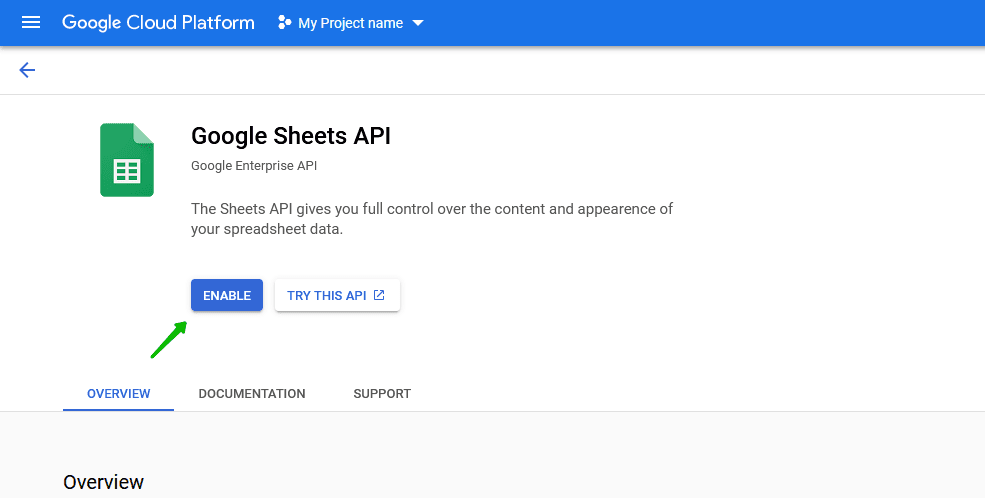
Task: Click the Sheets API description text
Action: 431,219
